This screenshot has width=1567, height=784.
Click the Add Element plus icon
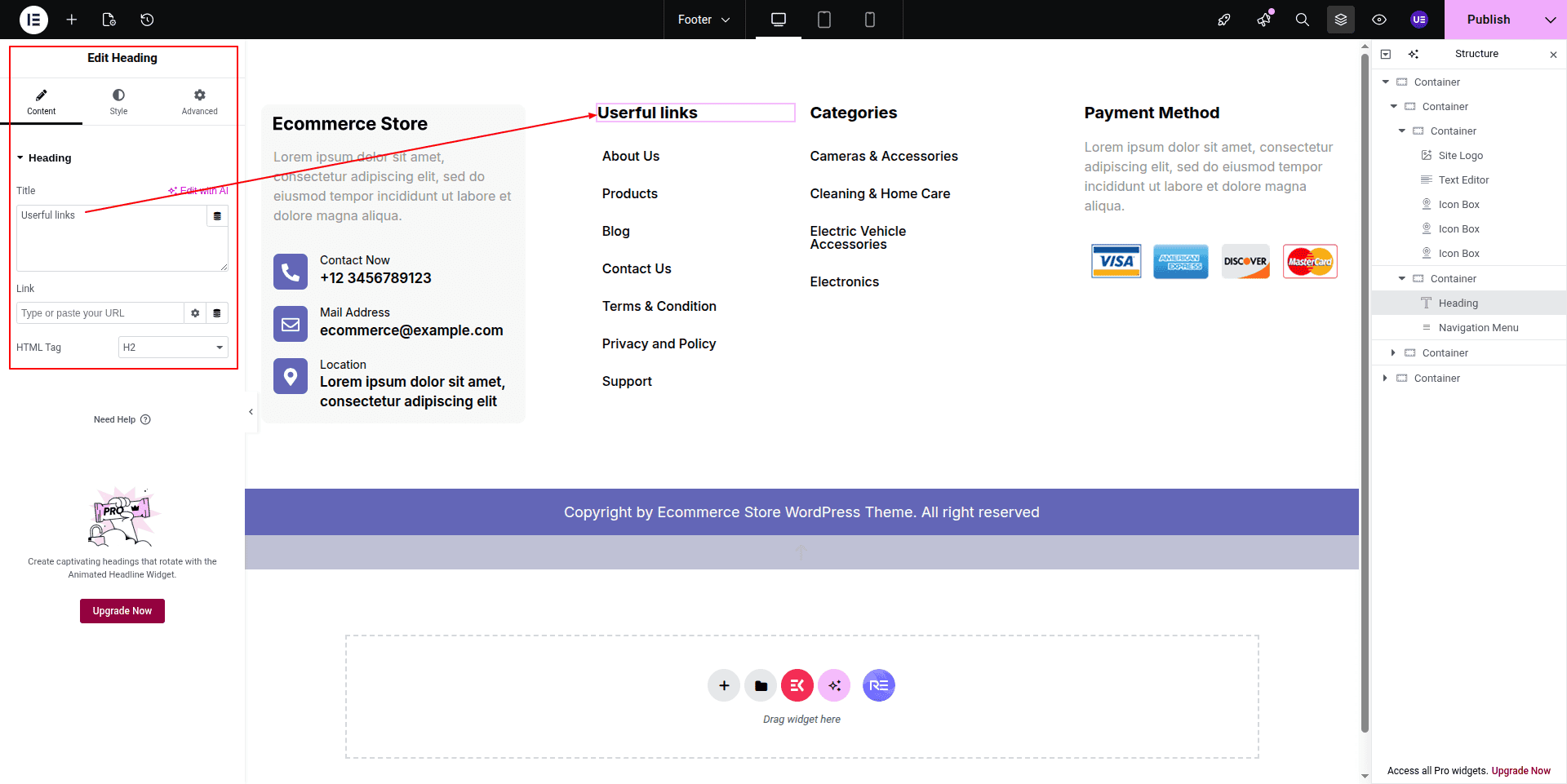click(72, 20)
